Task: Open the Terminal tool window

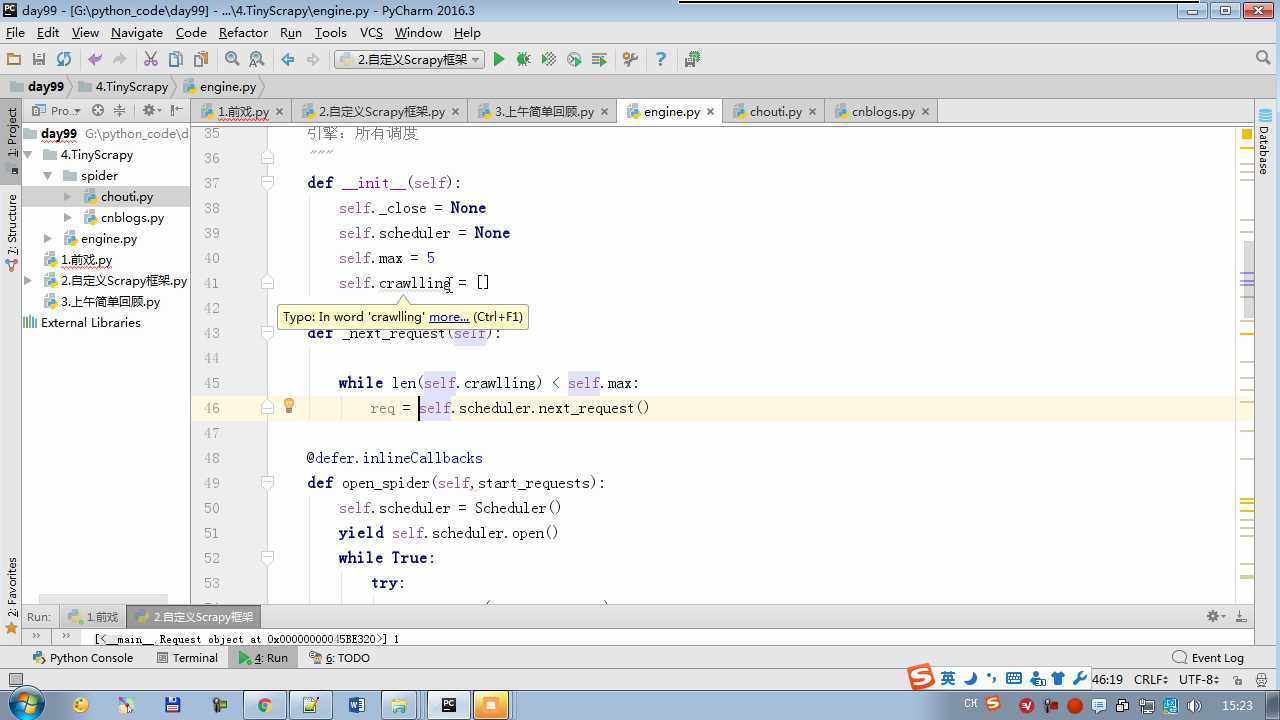Action: (187, 658)
